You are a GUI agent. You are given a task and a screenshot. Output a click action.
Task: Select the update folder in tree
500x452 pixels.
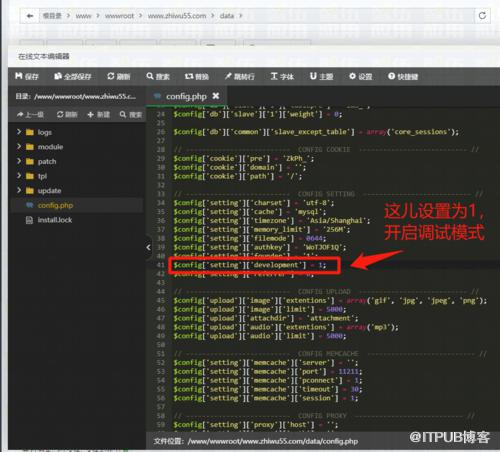[49, 191]
